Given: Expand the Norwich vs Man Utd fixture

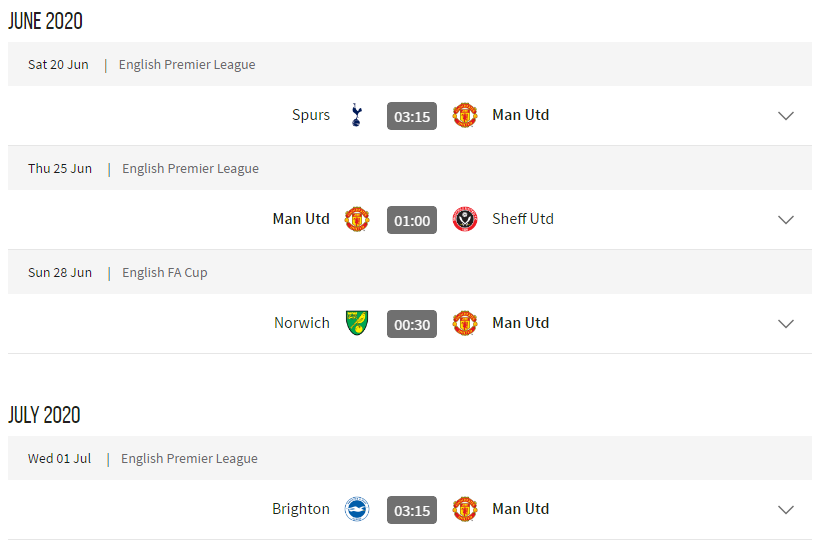Looking at the screenshot, I should (x=786, y=324).
